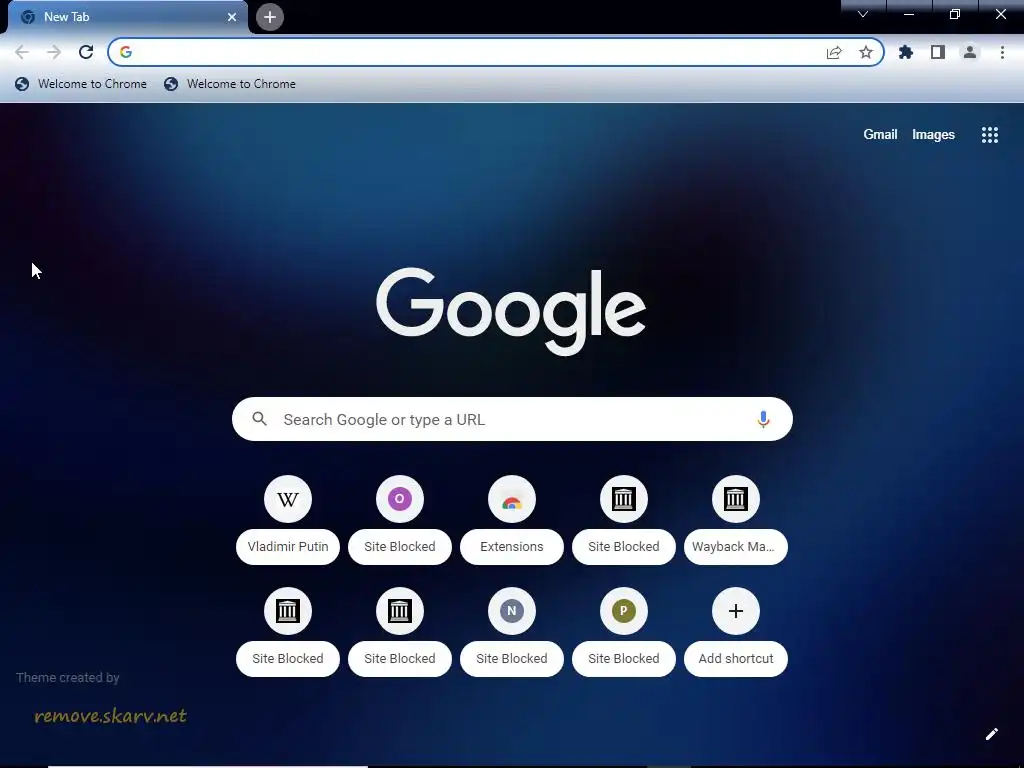1024x768 pixels.
Task: Open the Extensions puzzle icon
Action: click(x=906, y=52)
